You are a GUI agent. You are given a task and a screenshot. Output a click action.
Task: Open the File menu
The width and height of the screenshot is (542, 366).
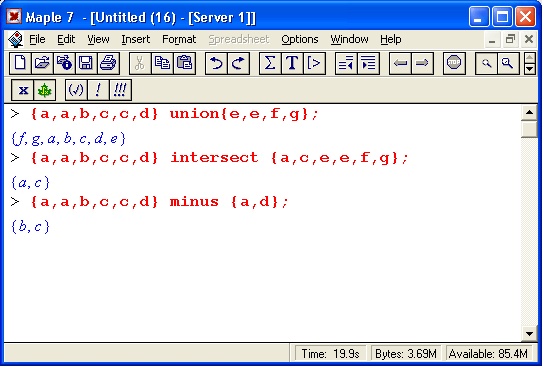37,39
